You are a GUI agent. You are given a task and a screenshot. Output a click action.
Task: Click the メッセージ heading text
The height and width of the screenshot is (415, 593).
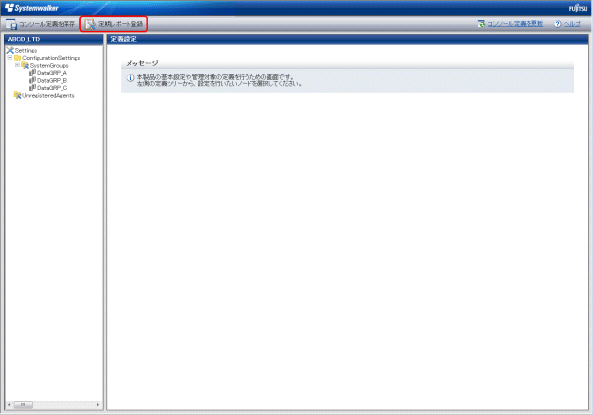coord(142,63)
